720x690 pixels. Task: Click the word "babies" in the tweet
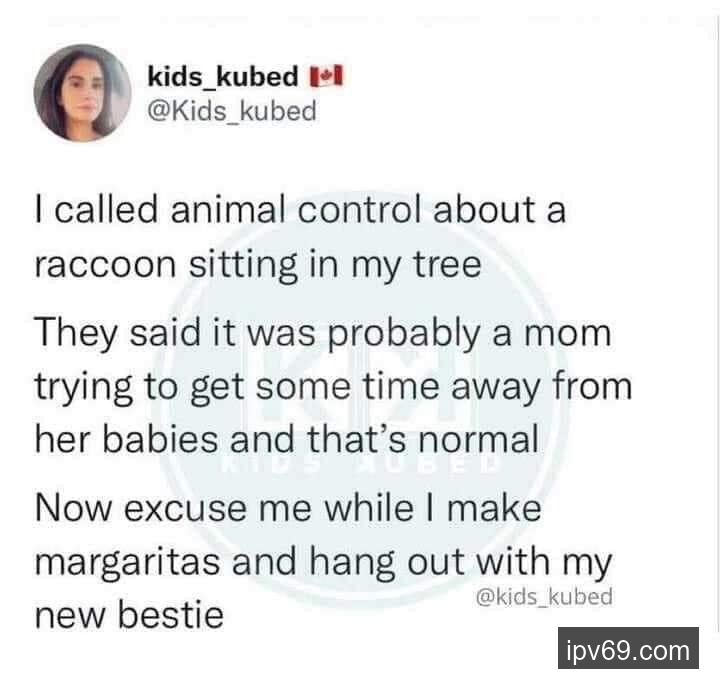tap(169, 439)
